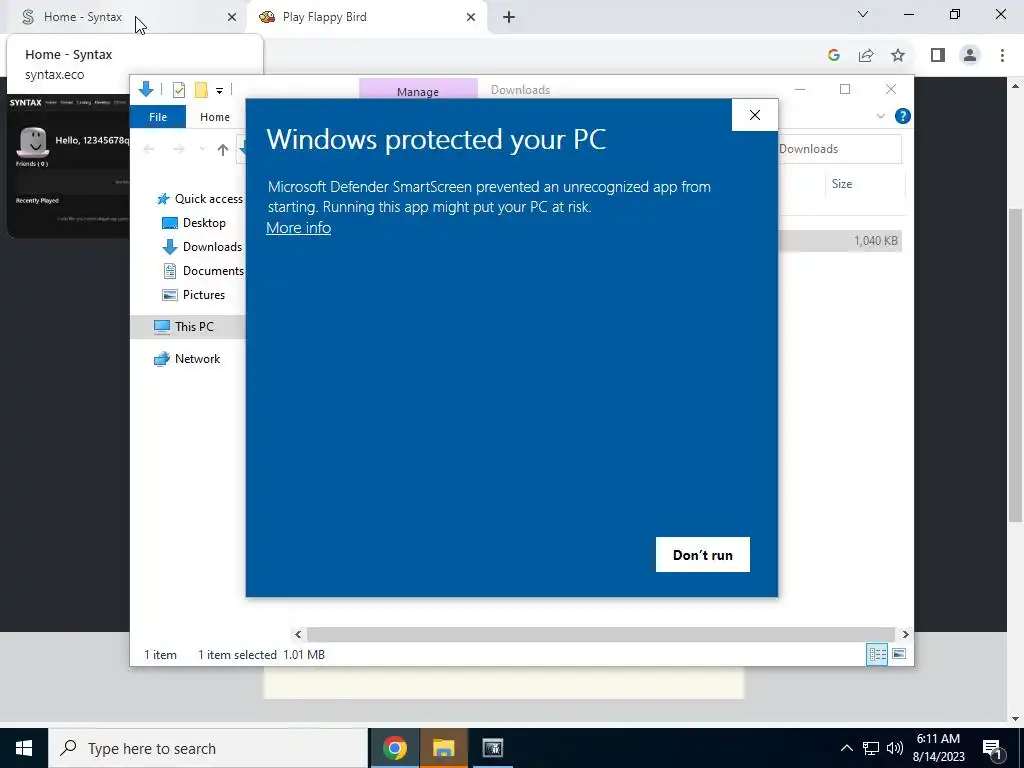Open the File menu in File Explorer
This screenshot has width=1024, height=768.
pyautogui.click(x=158, y=117)
